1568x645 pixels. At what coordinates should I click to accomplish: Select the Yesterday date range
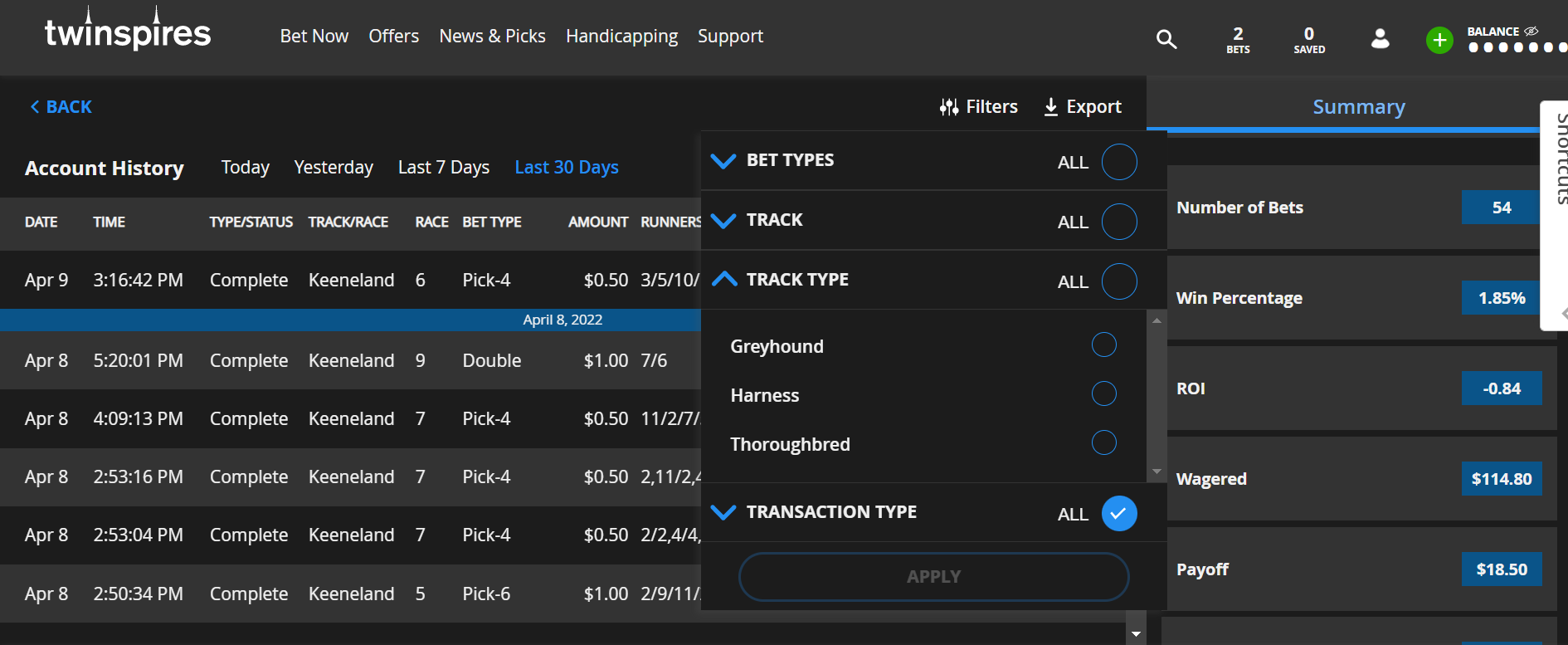coord(334,168)
